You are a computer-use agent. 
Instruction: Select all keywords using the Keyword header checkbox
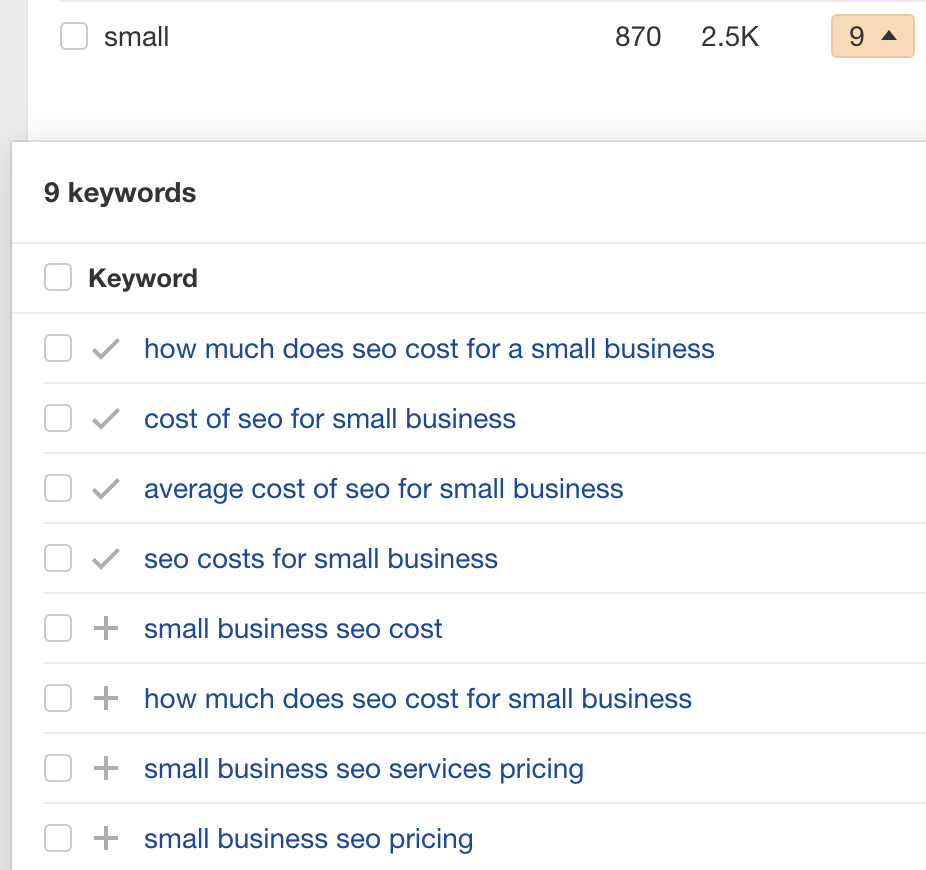coord(57,277)
